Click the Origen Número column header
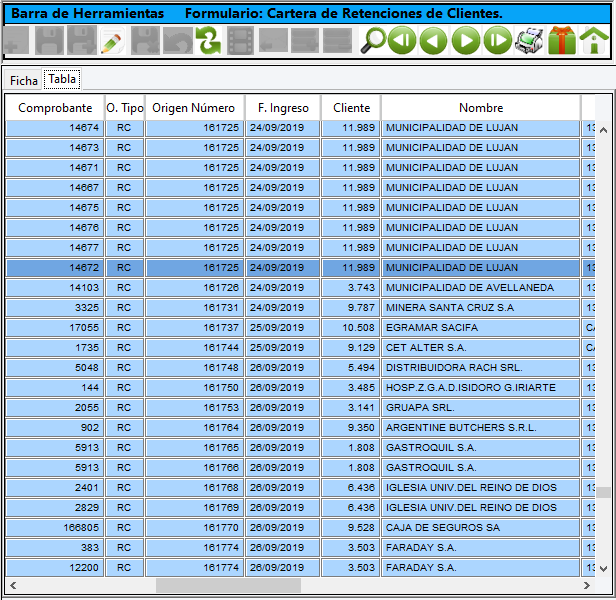Viewport: 616px width, 600px height. [195, 108]
